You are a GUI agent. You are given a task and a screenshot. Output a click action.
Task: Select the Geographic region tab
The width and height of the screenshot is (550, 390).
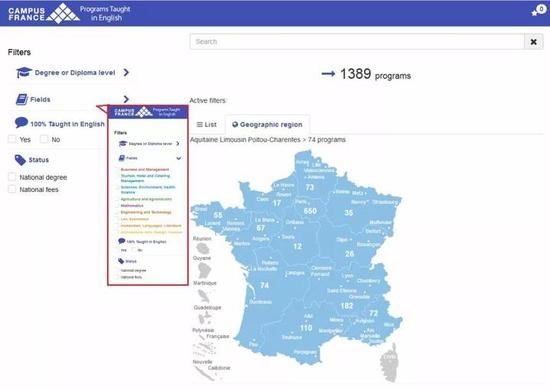(267, 125)
